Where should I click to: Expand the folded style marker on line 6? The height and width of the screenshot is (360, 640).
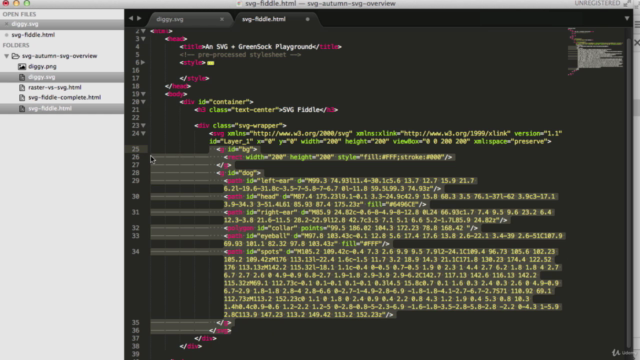pos(210,63)
